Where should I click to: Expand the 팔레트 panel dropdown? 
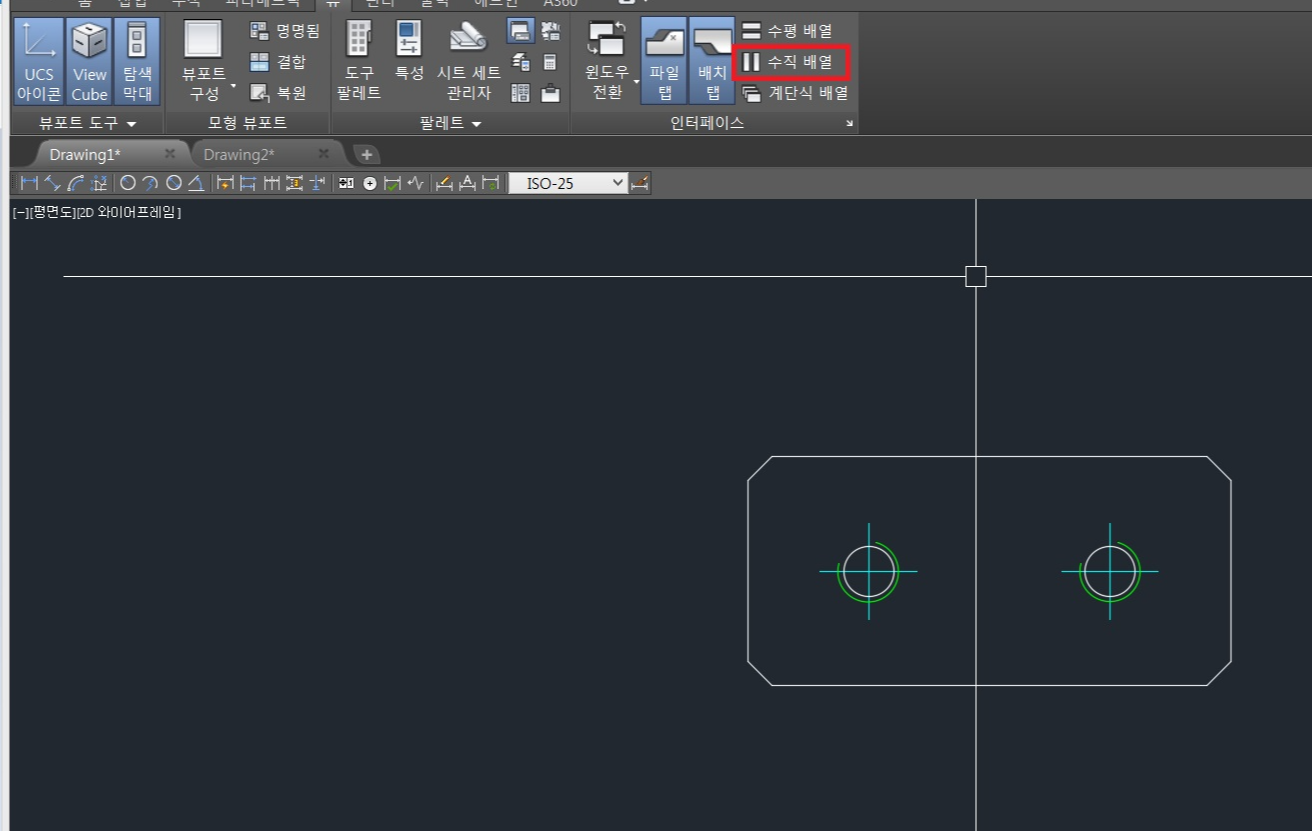[449, 124]
